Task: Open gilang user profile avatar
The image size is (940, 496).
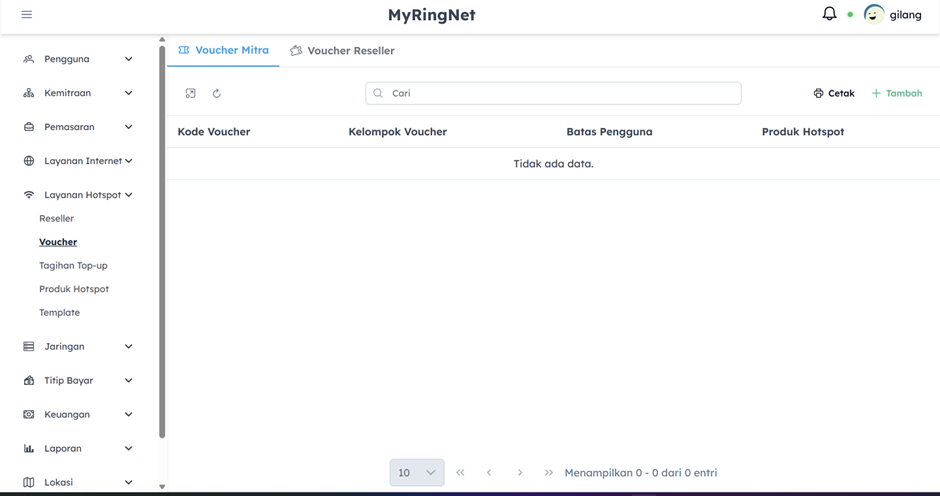Action: (874, 15)
